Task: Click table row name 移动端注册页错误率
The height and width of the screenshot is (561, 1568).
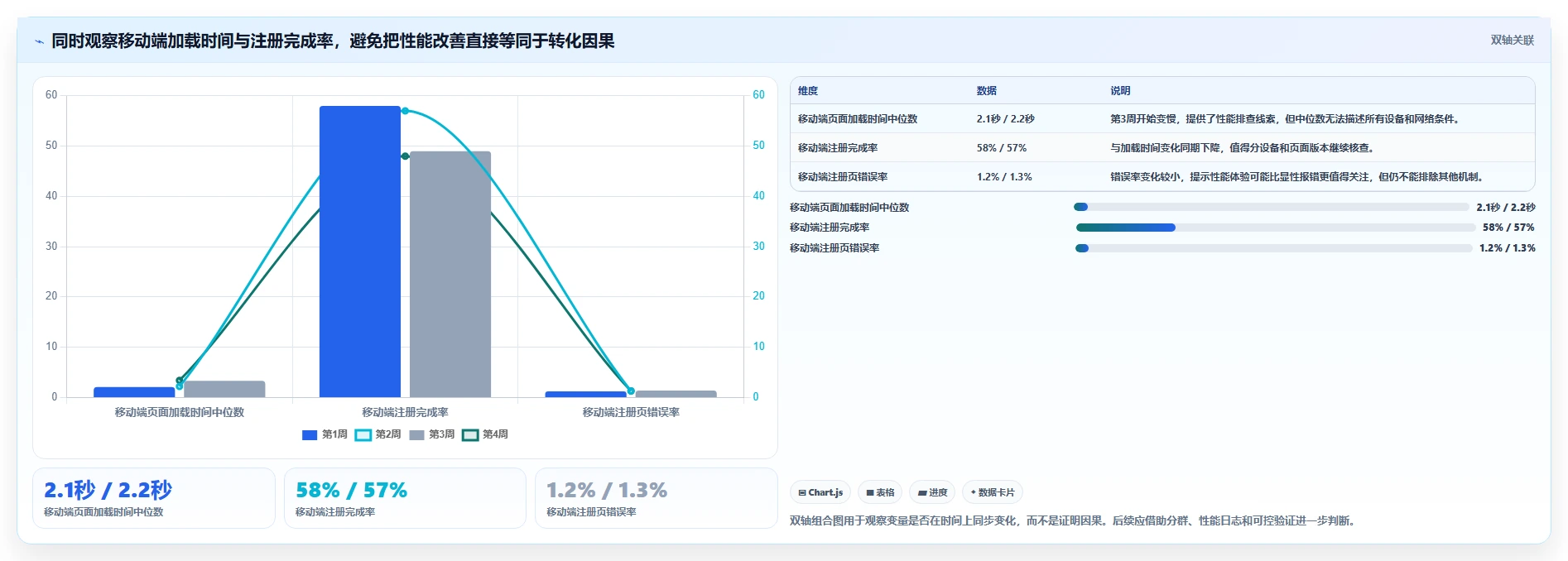Action: point(843,177)
